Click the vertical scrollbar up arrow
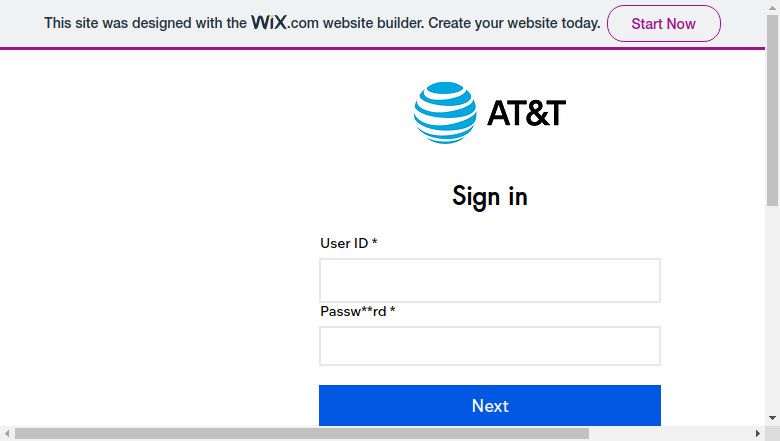 (773, 7)
